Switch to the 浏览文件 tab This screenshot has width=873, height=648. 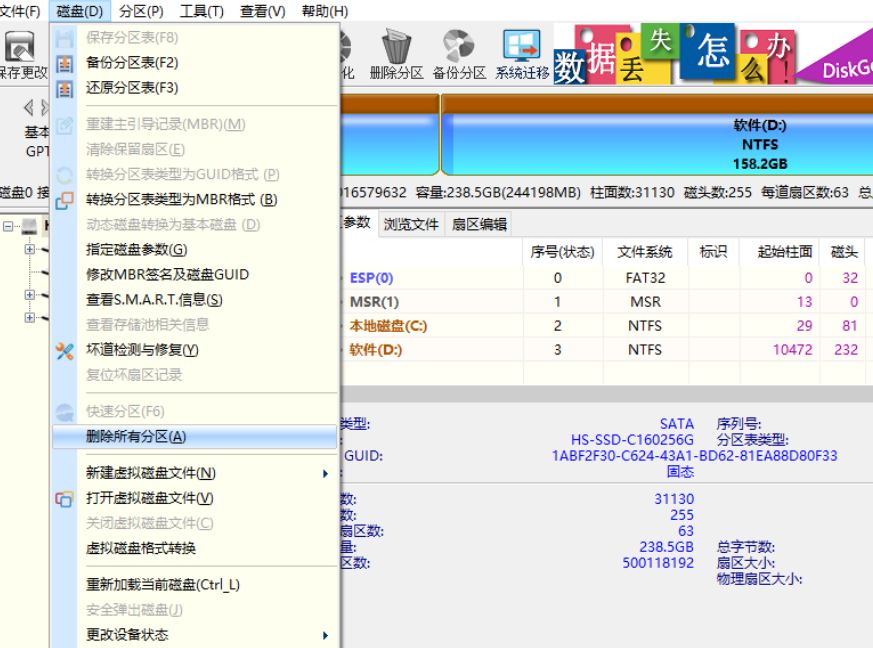tap(411, 224)
